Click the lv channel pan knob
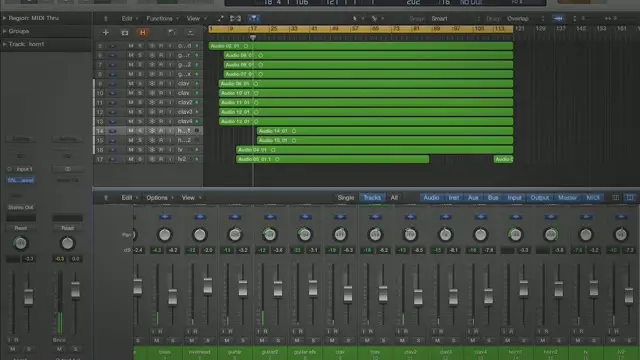 click(586, 234)
